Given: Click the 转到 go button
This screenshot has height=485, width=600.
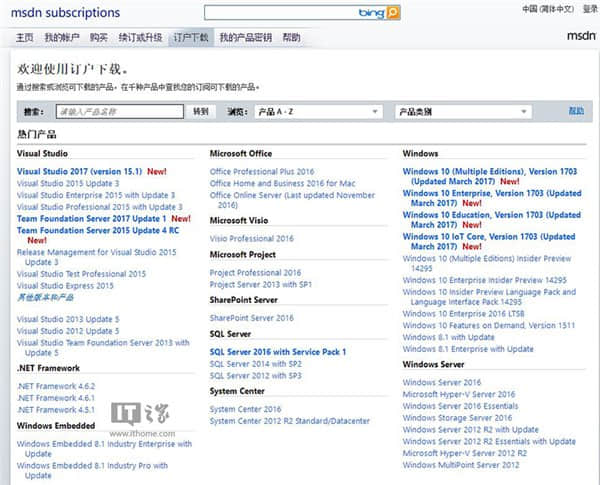Looking at the screenshot, I should pyautogui.click(x=201, y=112).
